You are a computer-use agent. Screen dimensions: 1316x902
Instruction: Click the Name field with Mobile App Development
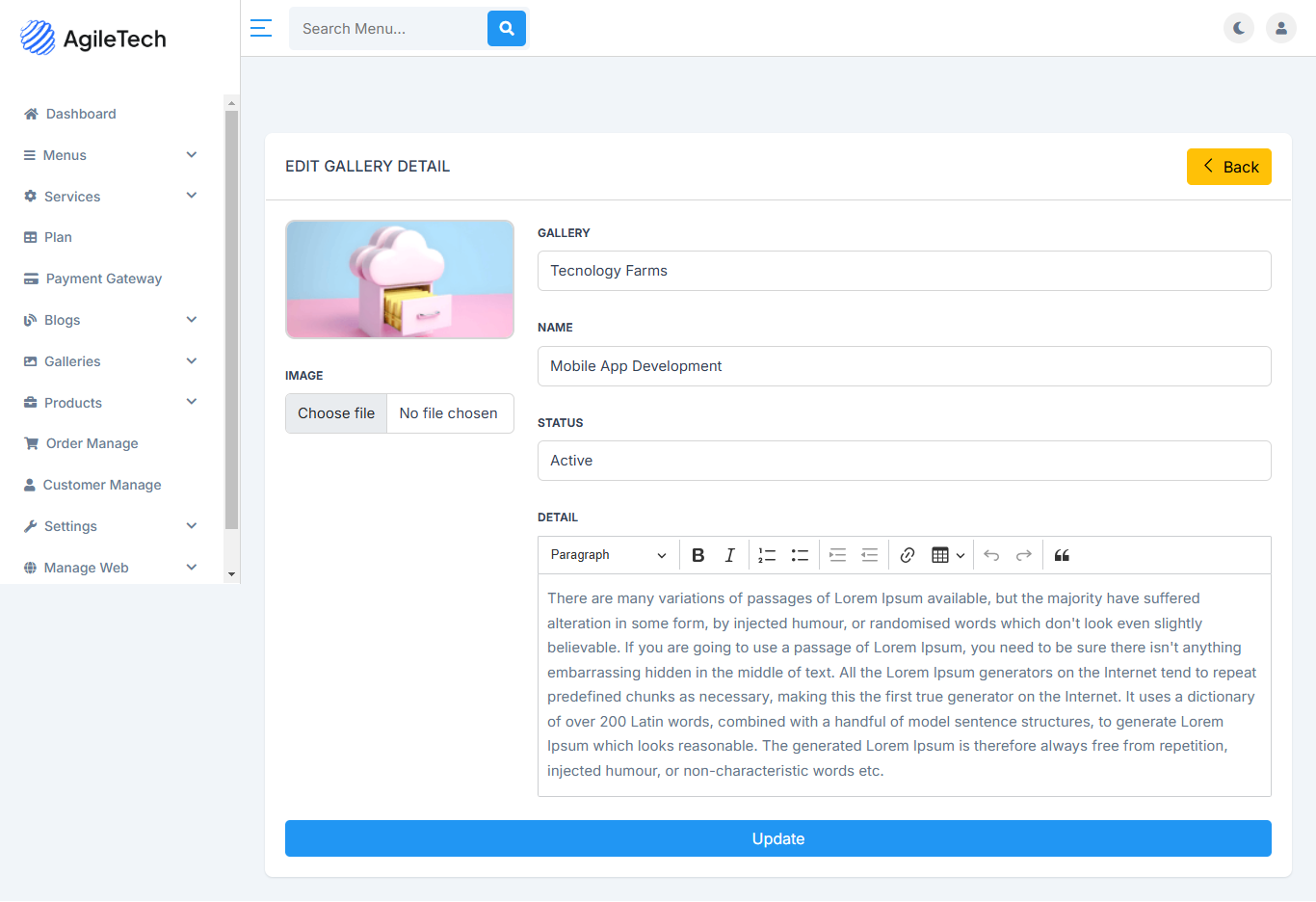click(905, 366)
